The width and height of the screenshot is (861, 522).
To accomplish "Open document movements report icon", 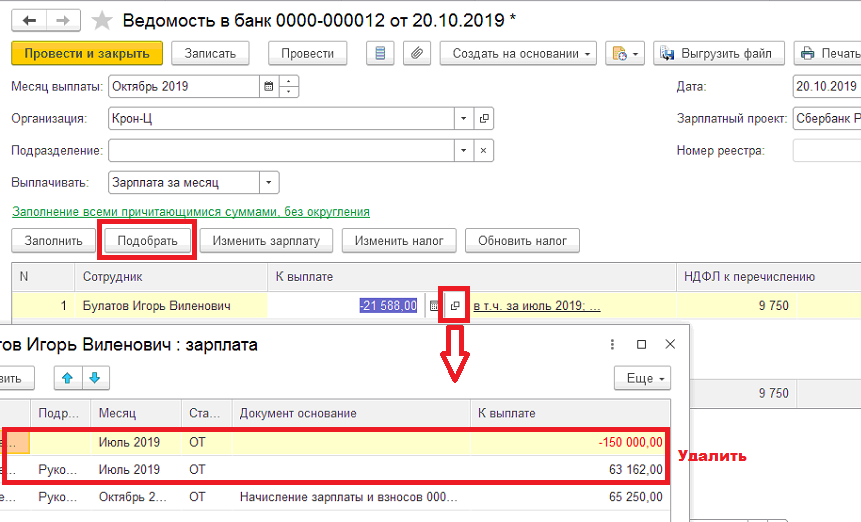I will pyautogui.click(x=380, y=53).
